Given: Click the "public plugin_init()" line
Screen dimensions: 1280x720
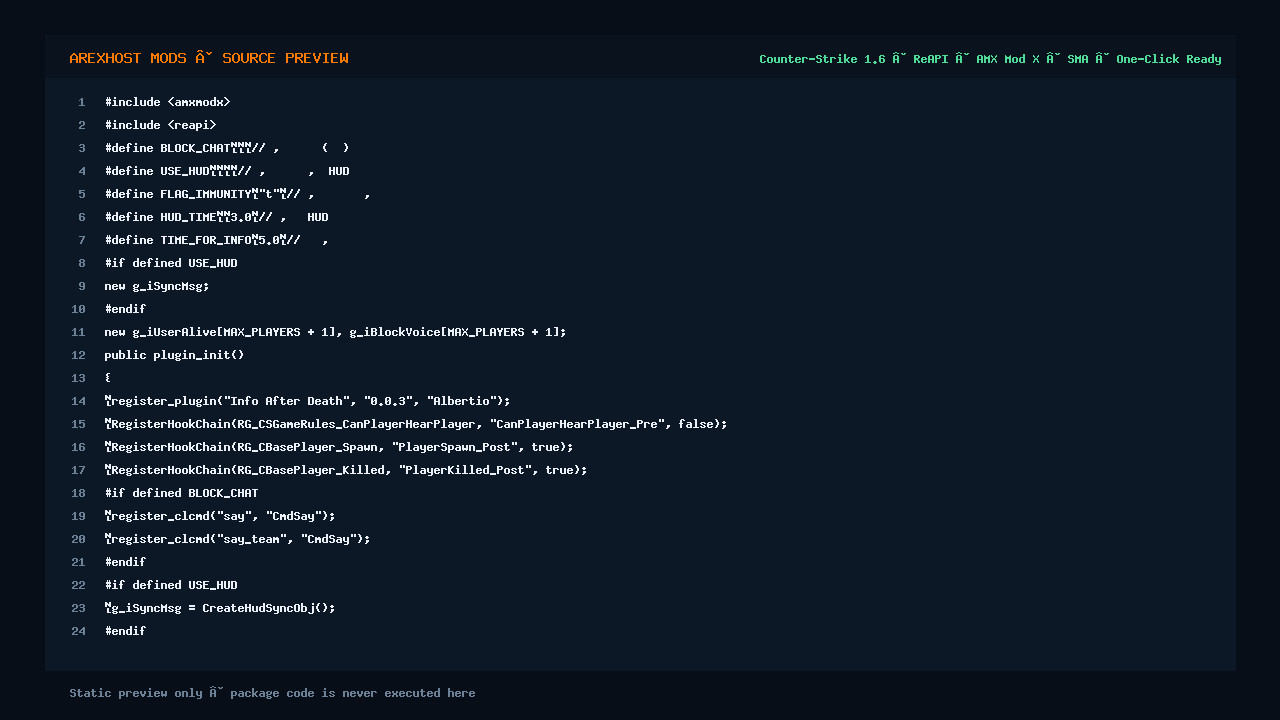Looking at the screenshot, I should (175, 355).
